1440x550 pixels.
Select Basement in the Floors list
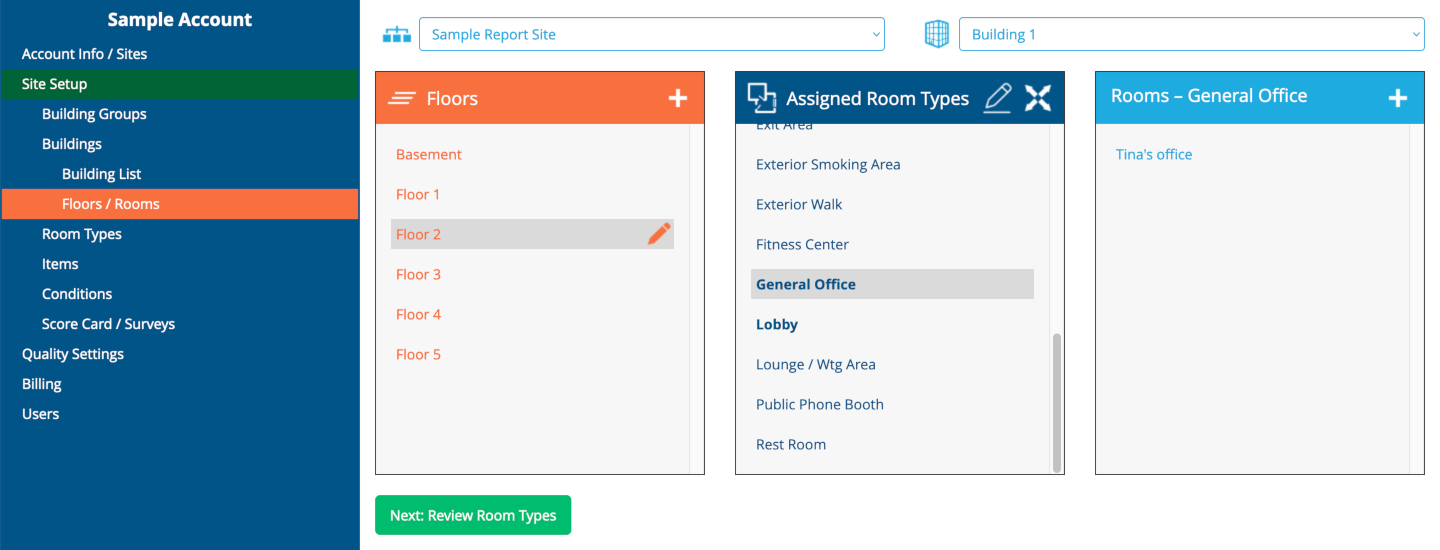coord(429,155)
